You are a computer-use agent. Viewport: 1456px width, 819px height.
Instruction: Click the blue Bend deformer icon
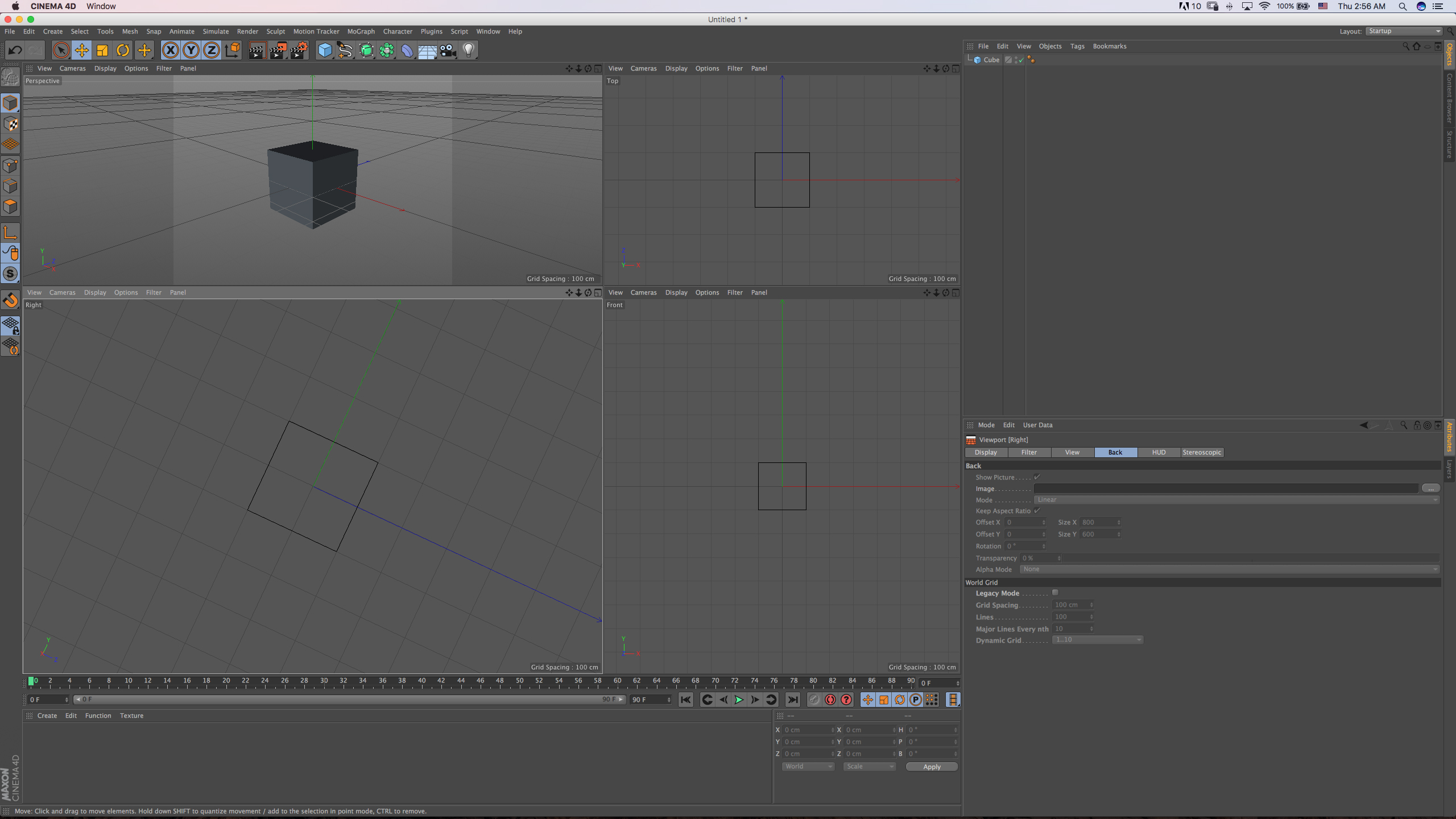407,50
